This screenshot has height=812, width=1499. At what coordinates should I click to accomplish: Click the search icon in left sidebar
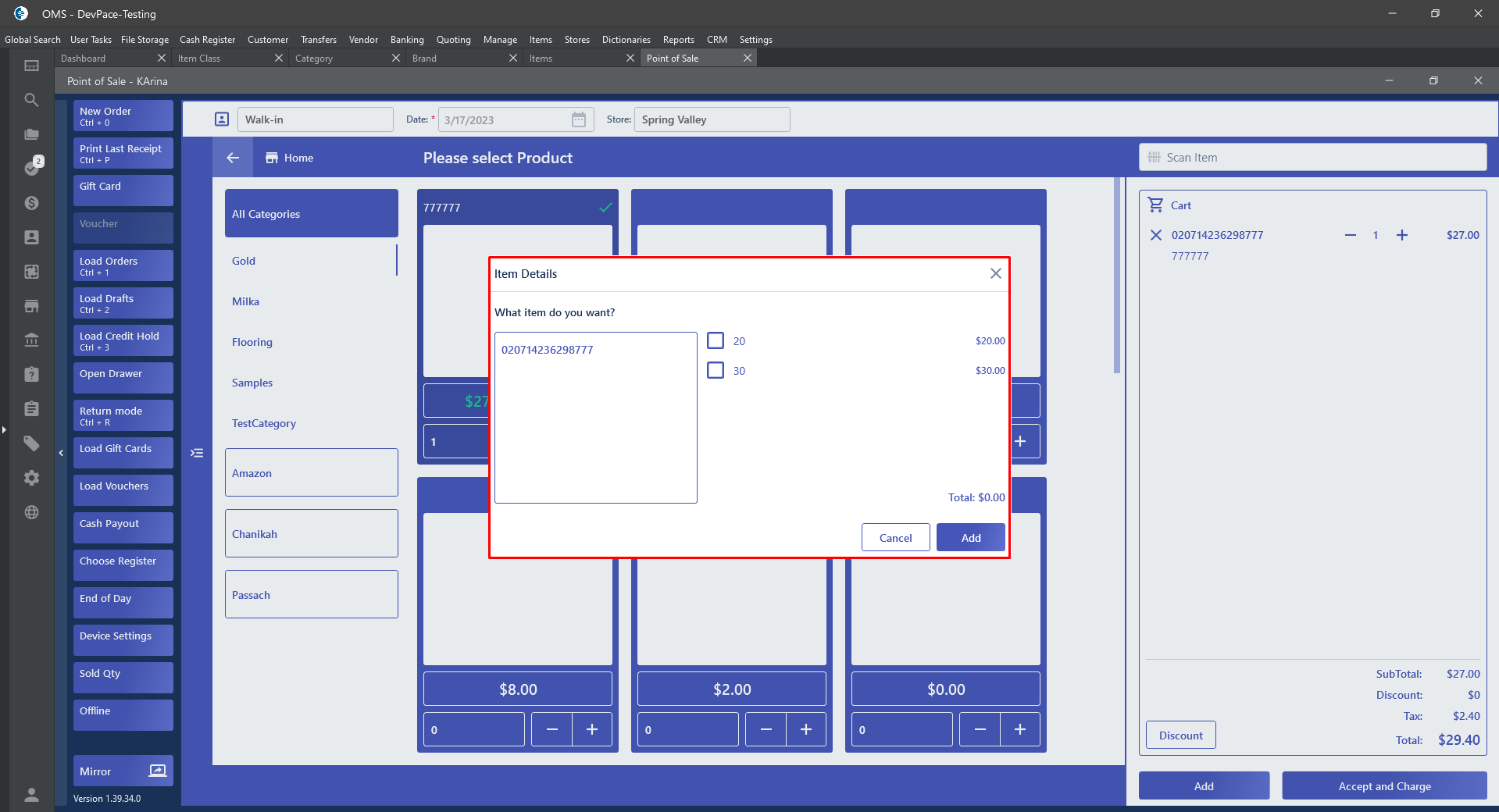(x=31, y=100)
